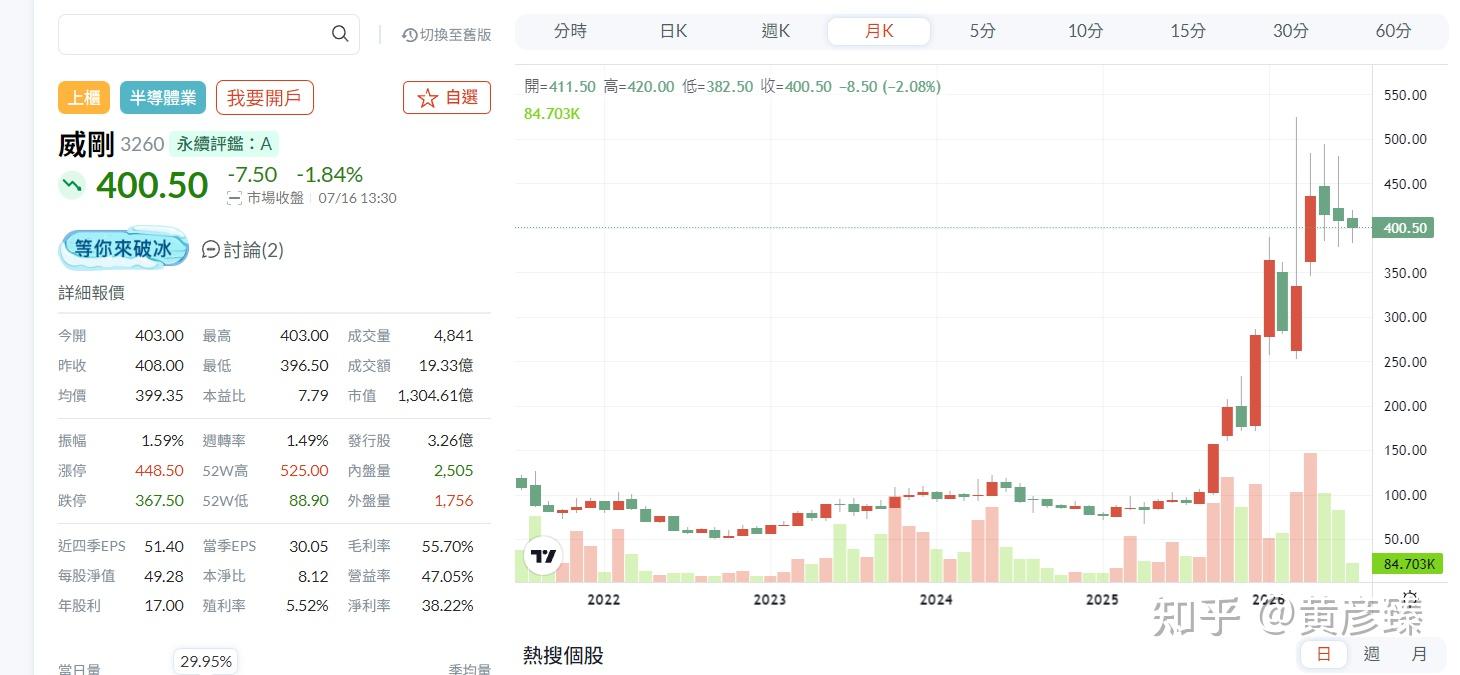Click 成交額 value 19.33億
This screenshot has width=1460, height=675.
(446, 366)
